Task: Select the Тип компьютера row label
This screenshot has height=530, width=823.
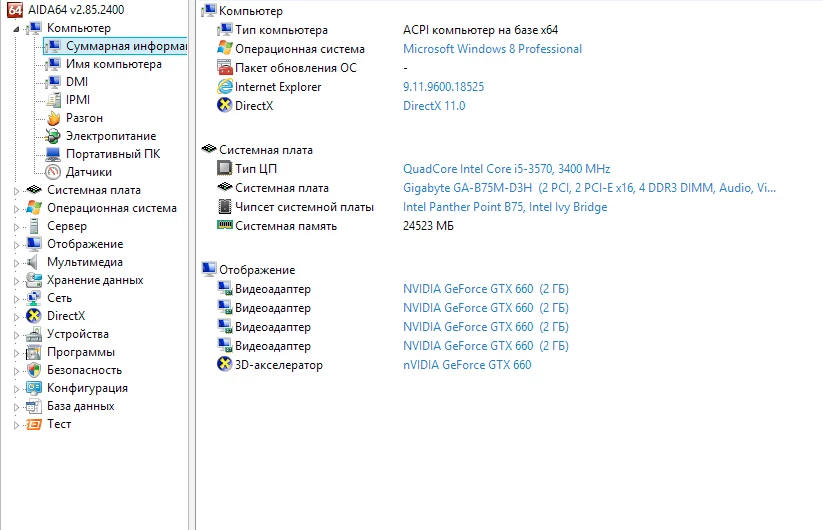Action: tap(281, 30)
